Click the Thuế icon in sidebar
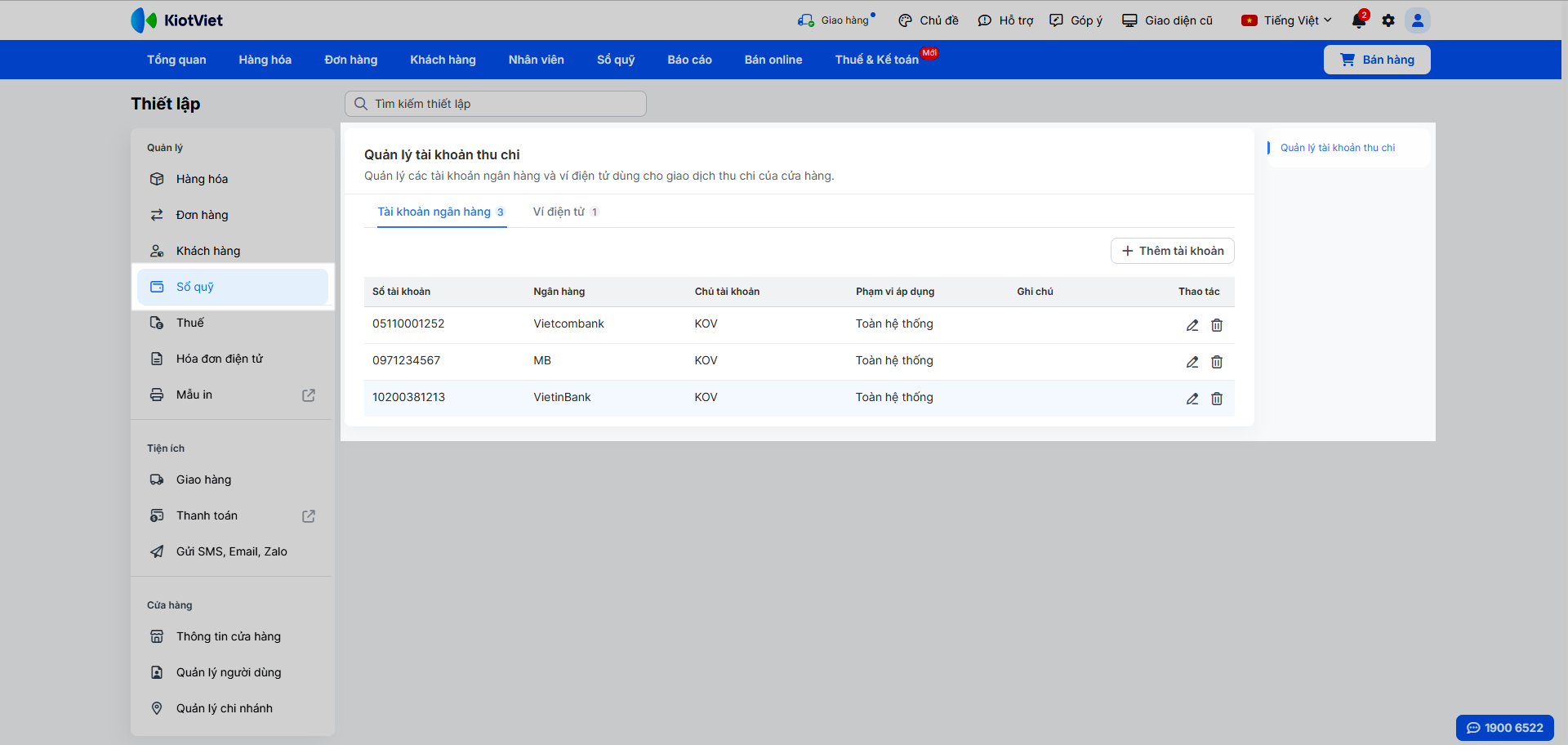Image resolution: width=1568 pixels, height=745 pixels. click(x=157, y=323)
